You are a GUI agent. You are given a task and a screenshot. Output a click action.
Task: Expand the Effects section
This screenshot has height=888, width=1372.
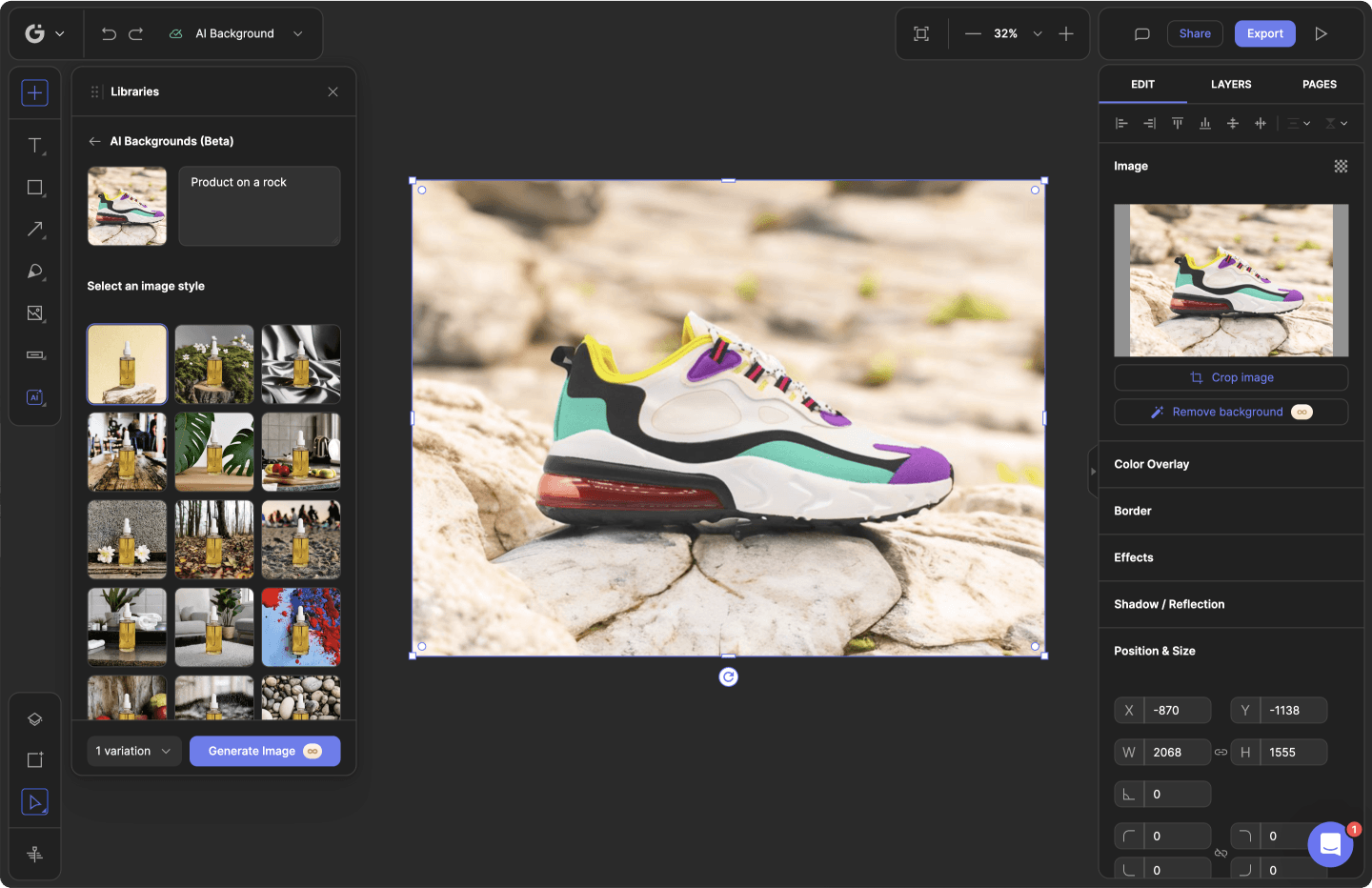(1231, 557)
